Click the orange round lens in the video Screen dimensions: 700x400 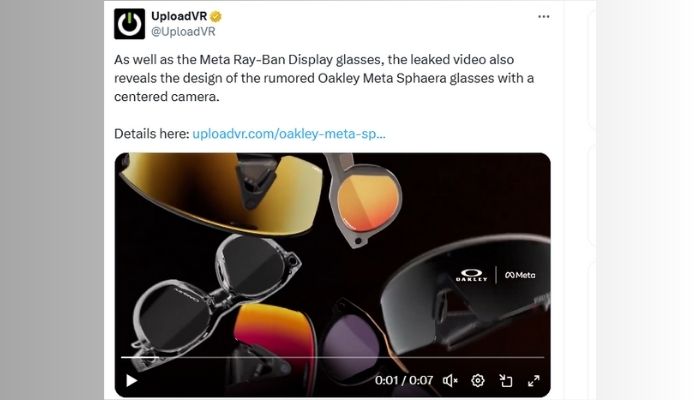tap(368, 203)
